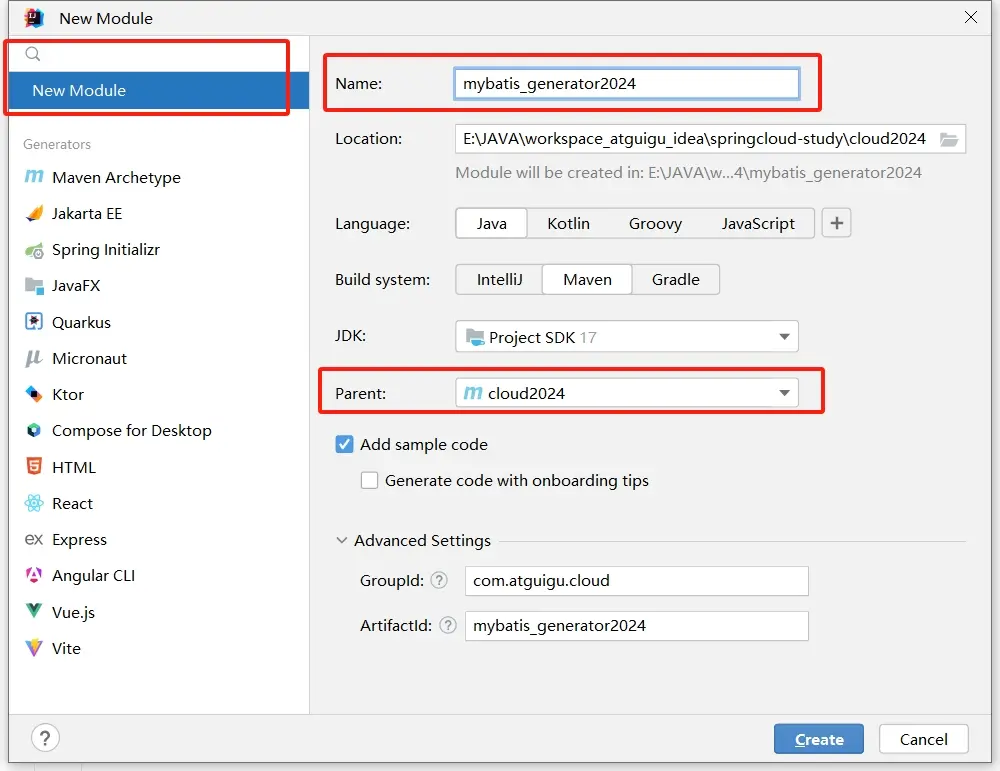Click into the ArtifactId text field

636,626
